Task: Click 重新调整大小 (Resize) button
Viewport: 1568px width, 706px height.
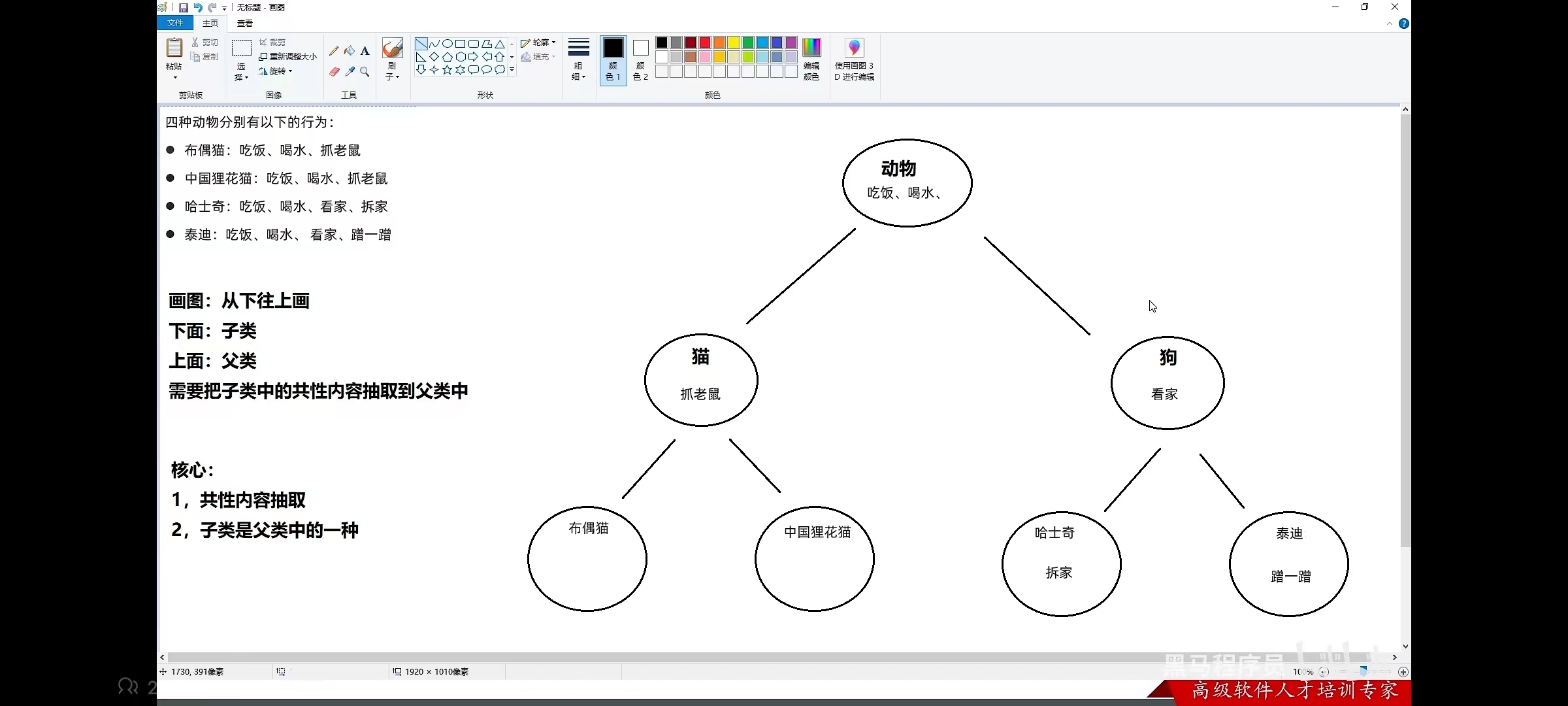Action: coord(288,57)
